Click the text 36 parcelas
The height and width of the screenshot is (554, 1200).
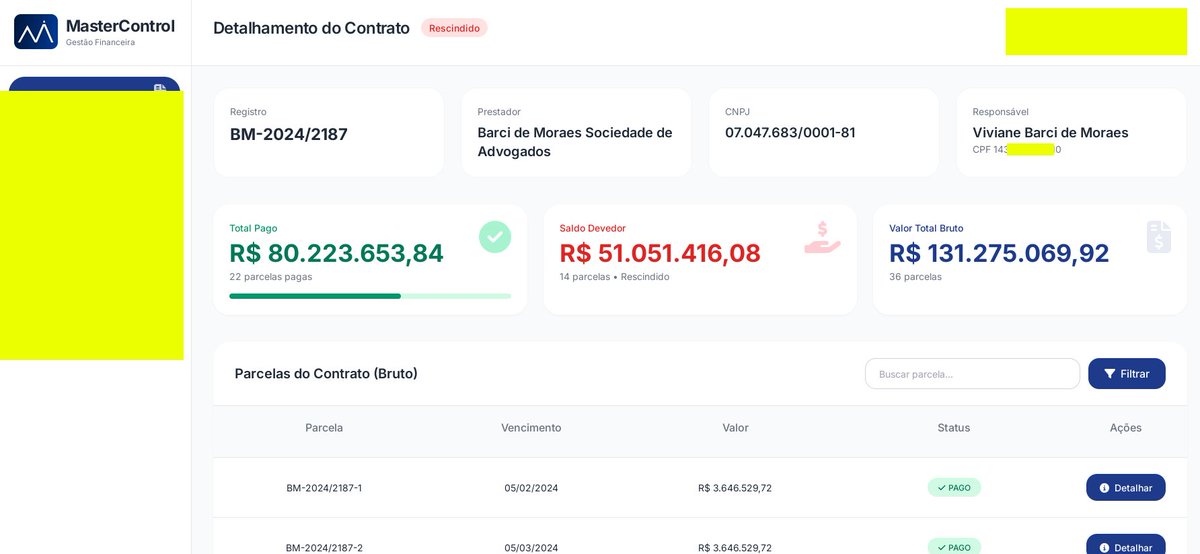(x=915, y=277)
